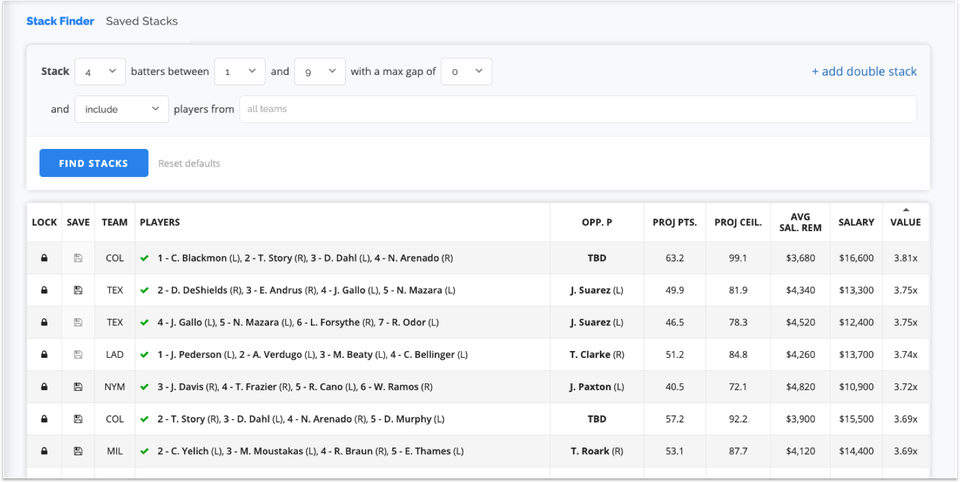
Task: Click the Find Stacks button
Action: click(94, 163)
